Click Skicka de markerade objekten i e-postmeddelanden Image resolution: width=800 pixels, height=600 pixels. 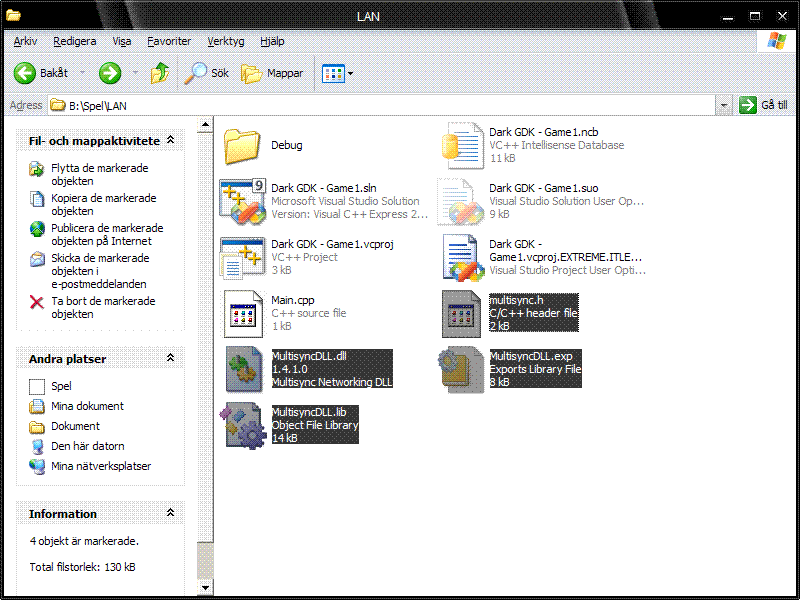[x=100, y=271]
